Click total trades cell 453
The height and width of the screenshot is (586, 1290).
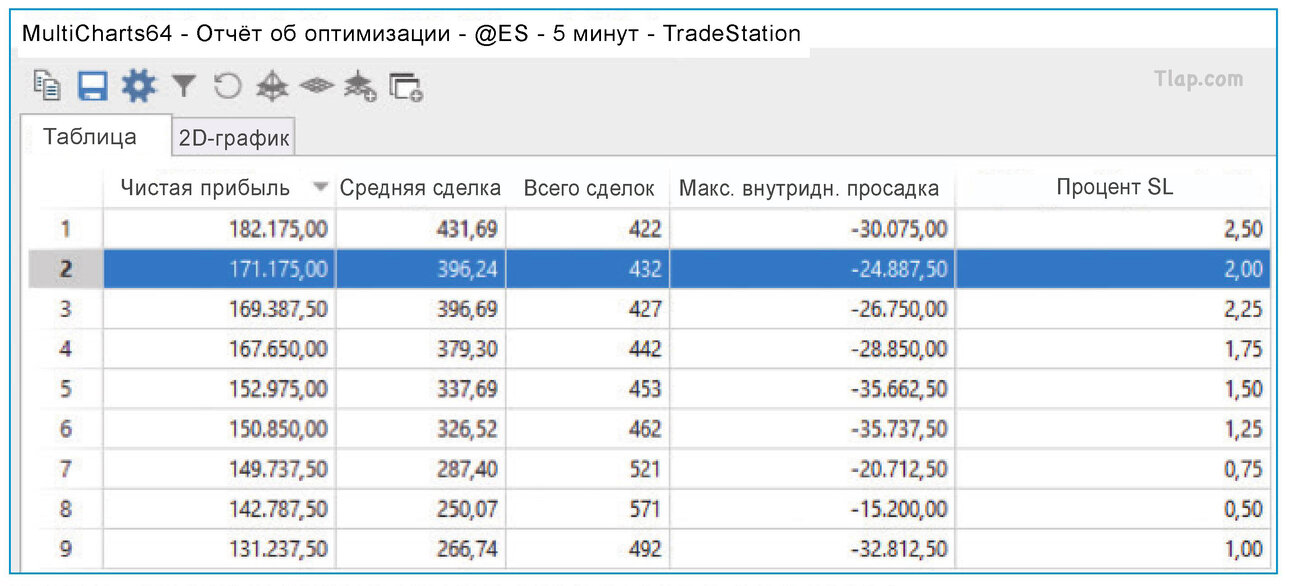[588, 389]
